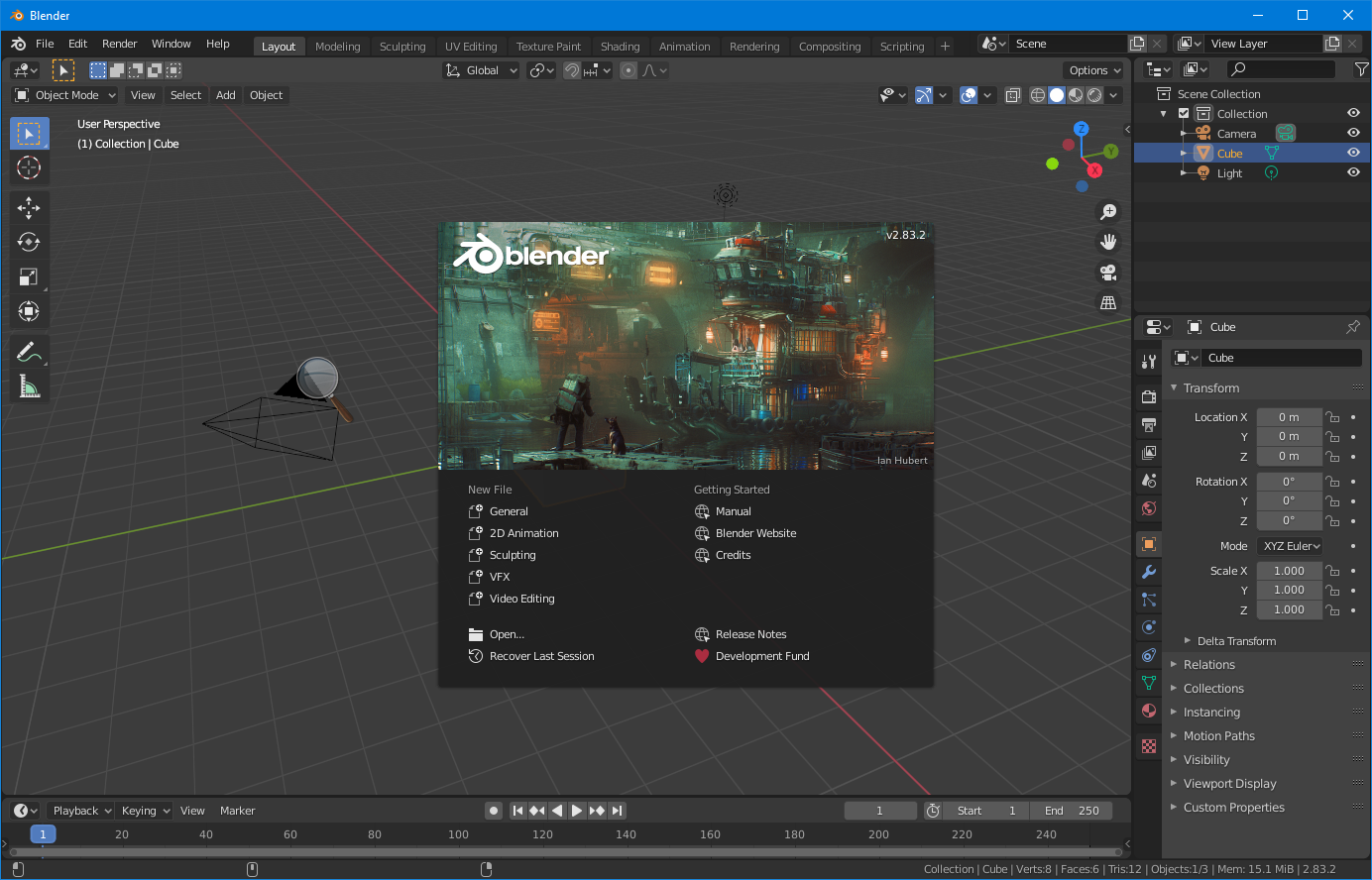Hide the Cube with eye icon
Viewport: 1372px width, 880px height.
[x=1353, y=154]
